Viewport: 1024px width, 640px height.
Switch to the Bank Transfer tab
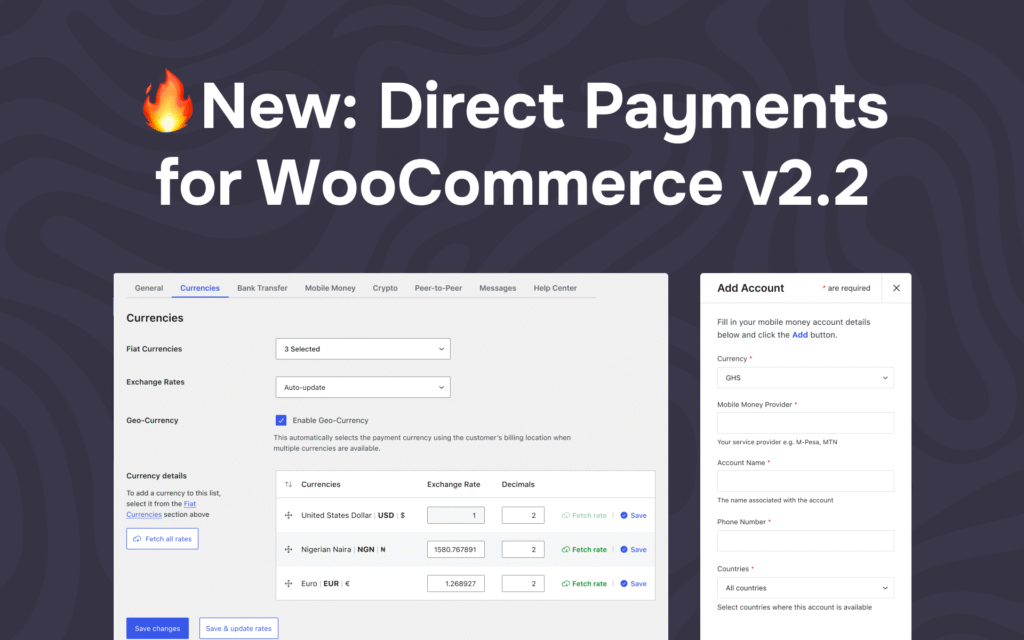coord(262,288)
